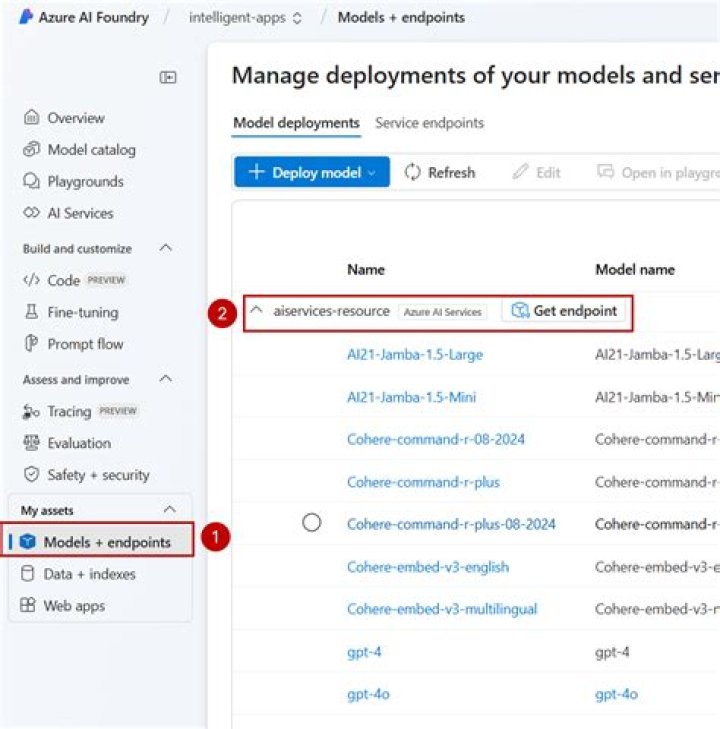Open Overview from the sidebar
Image resolution: width=720 pixels, height=729 pixels.
[75, 118]
